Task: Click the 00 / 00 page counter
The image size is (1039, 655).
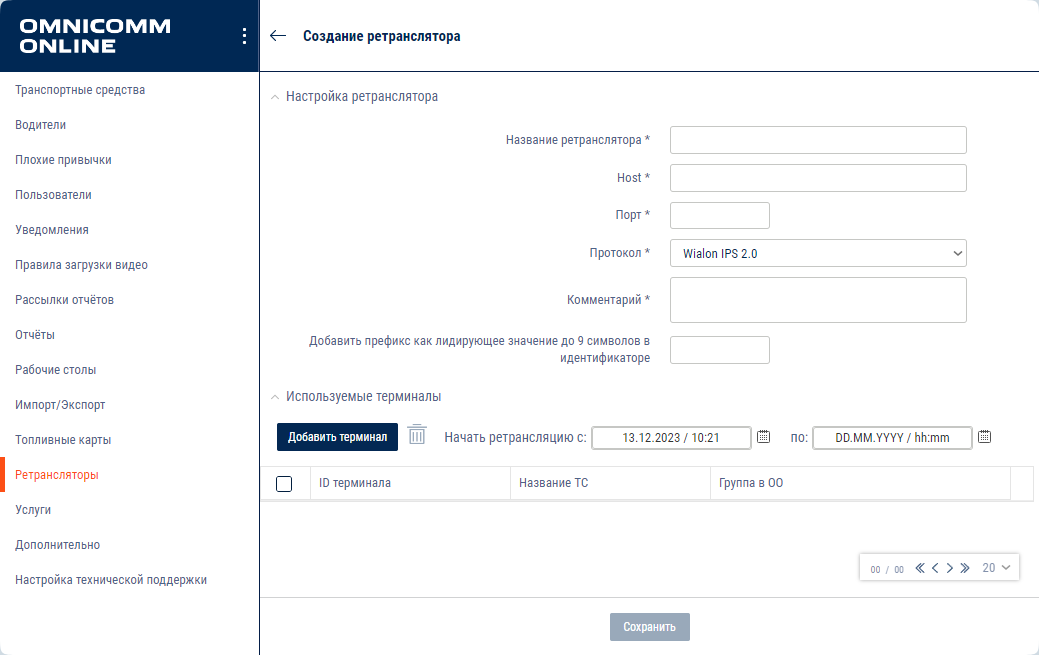Action: (x=887, y=569)
